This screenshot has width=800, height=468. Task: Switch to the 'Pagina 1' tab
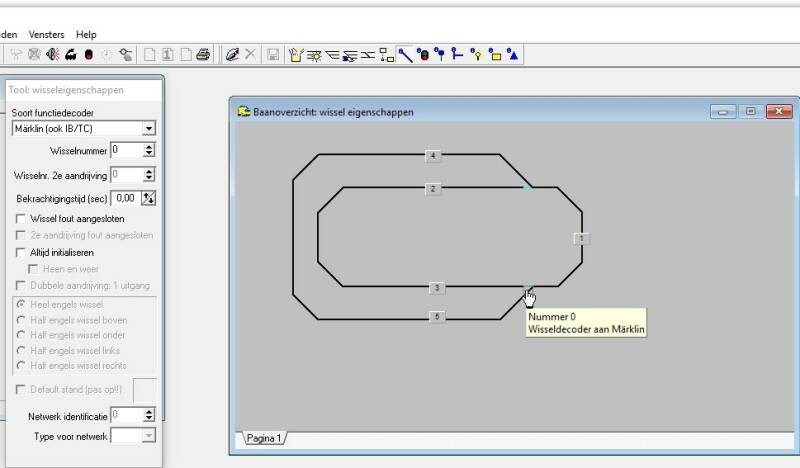tap(263, 438)
